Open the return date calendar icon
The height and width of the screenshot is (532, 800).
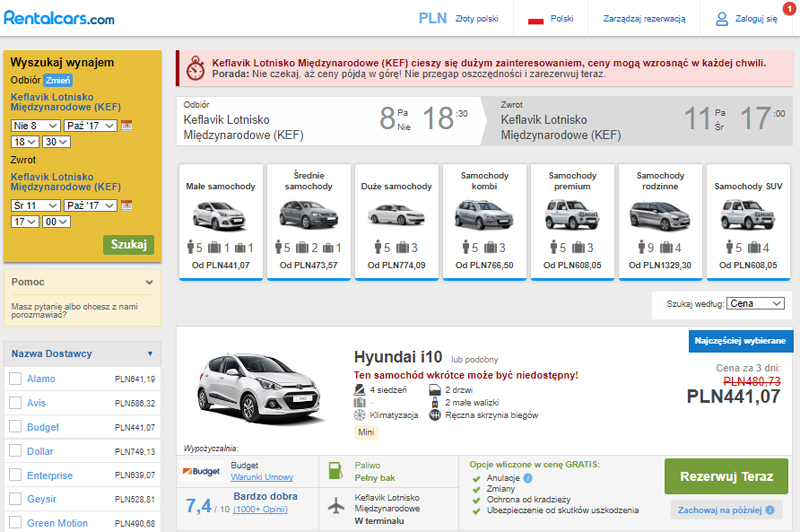click(127, 205)
